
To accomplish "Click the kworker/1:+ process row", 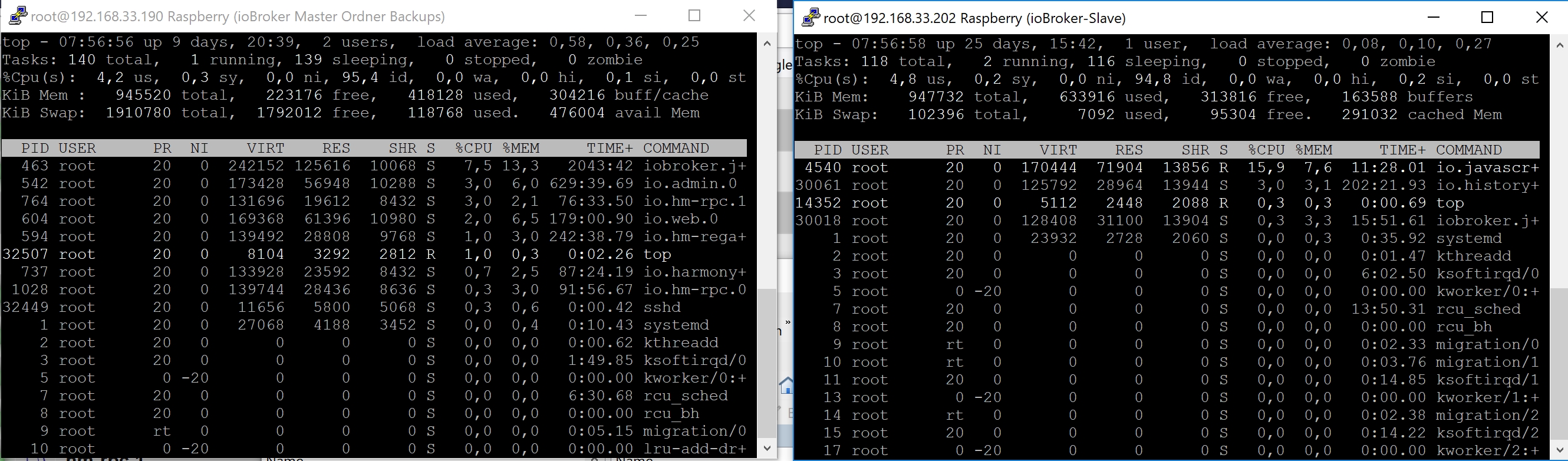I will tap(1168, 397).
